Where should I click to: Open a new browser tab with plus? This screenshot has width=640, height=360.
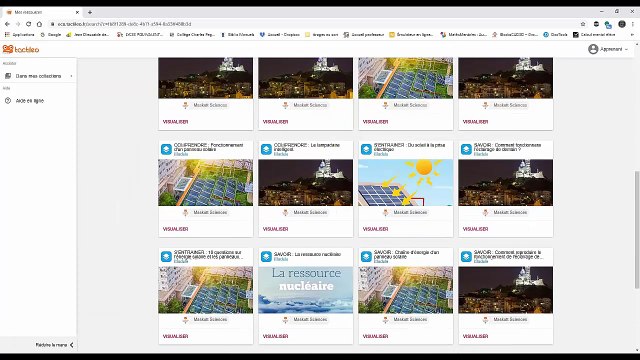(x=90, y=12)
